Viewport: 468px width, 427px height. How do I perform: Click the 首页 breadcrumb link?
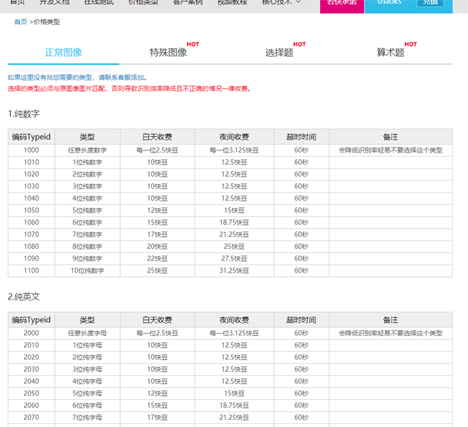coord(20,22)
